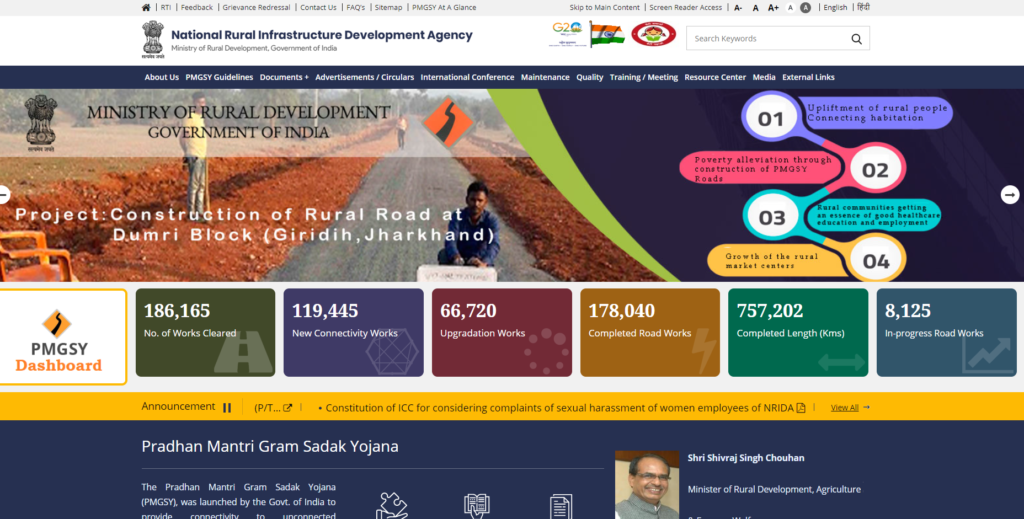This screenshot has height=519, width=1024.
Task: Switch language to Hindi
Action: [x=863, y=7]
